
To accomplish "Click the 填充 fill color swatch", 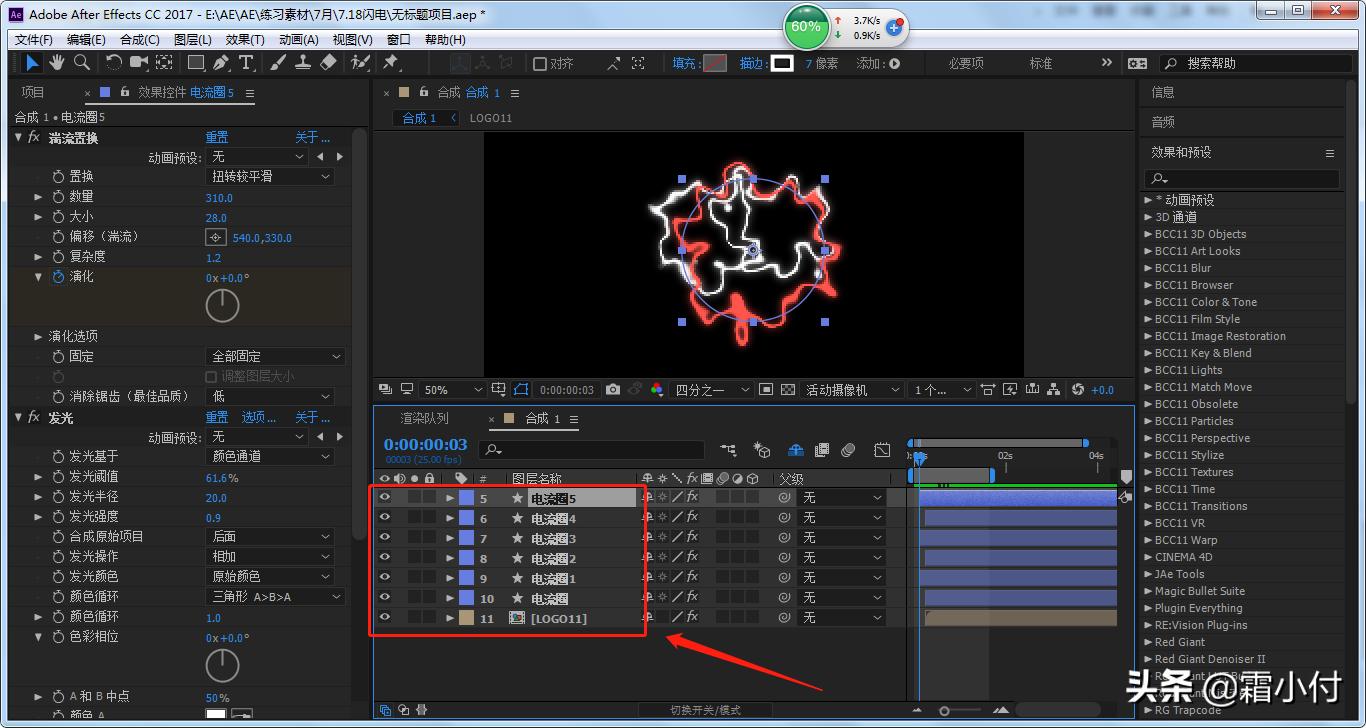I will [x=714, y=63].
